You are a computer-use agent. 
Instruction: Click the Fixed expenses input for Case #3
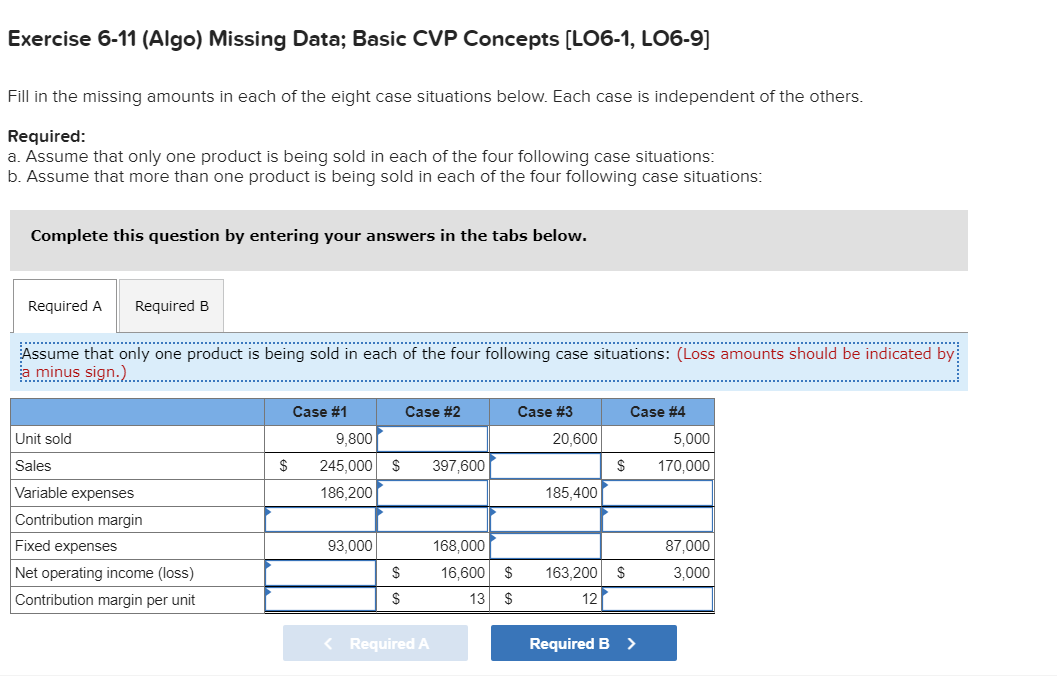coord(545,546)
